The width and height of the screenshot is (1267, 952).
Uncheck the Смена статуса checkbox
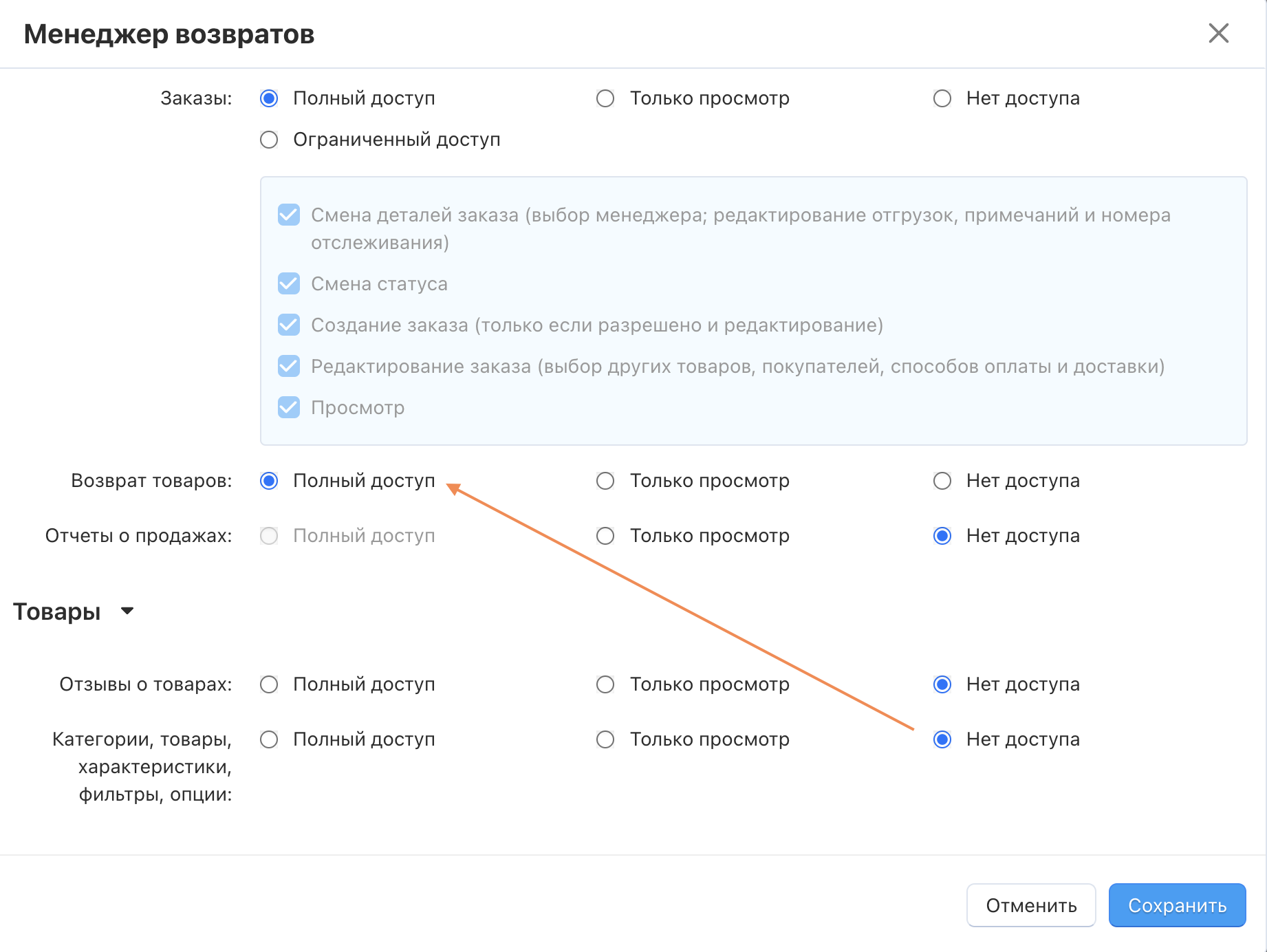(x=289, y=283)
